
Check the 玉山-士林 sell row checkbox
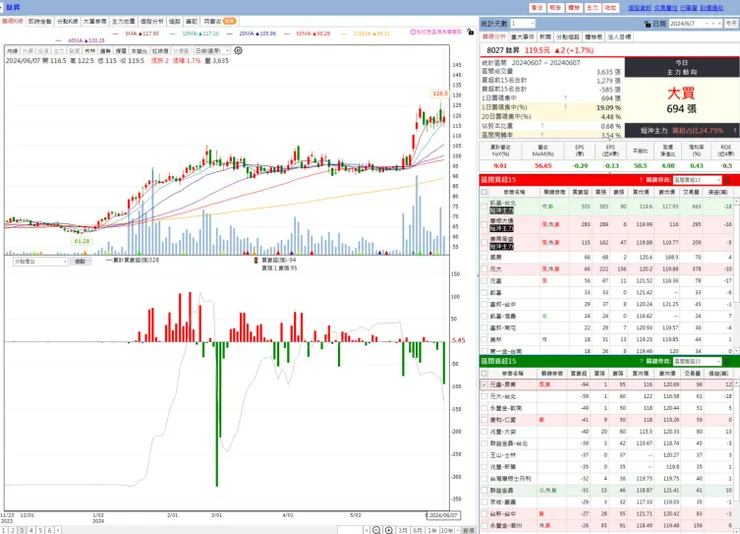[x=484, y=455]
